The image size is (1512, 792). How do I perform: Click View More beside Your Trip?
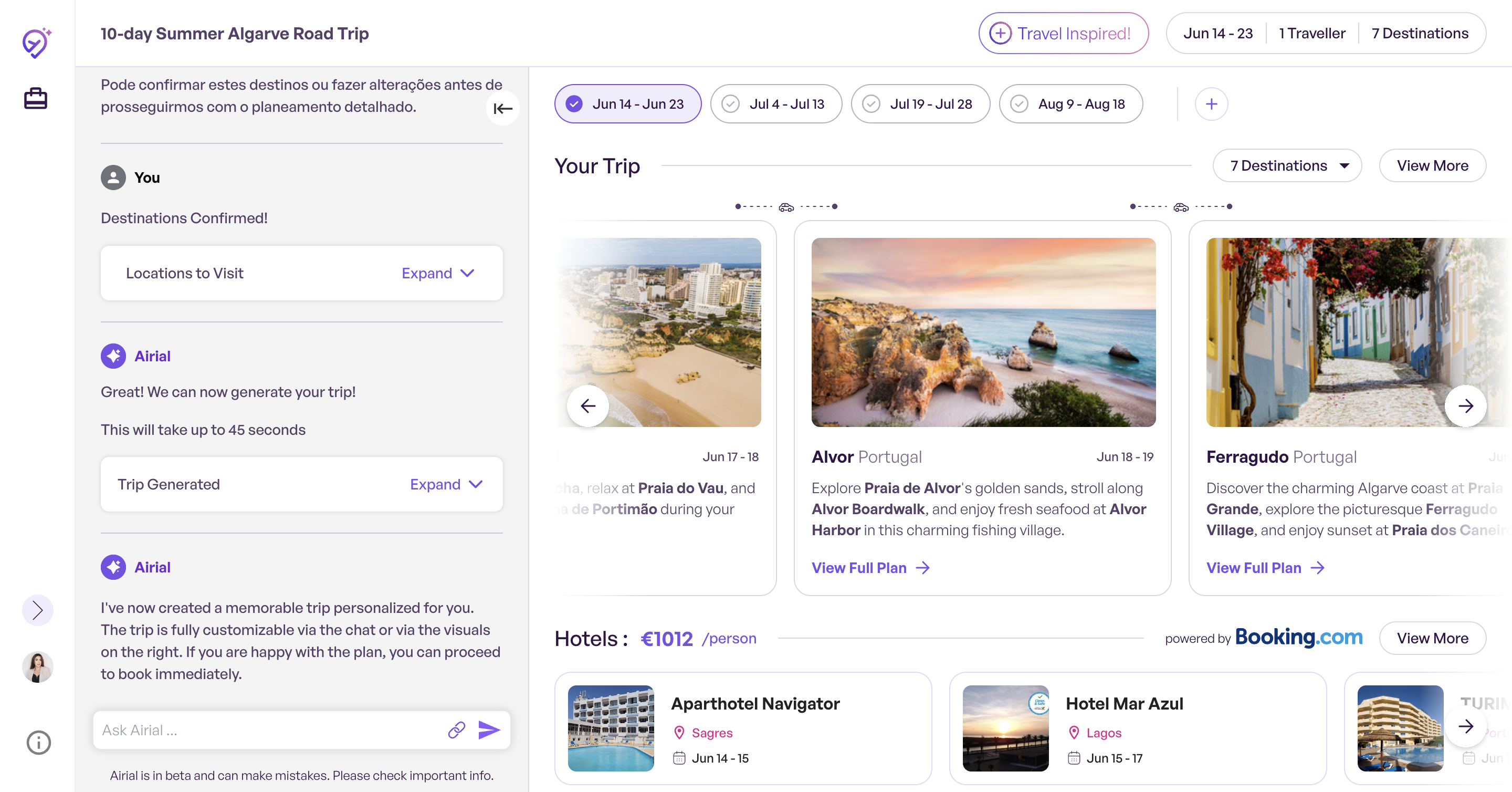(1433, 165)
